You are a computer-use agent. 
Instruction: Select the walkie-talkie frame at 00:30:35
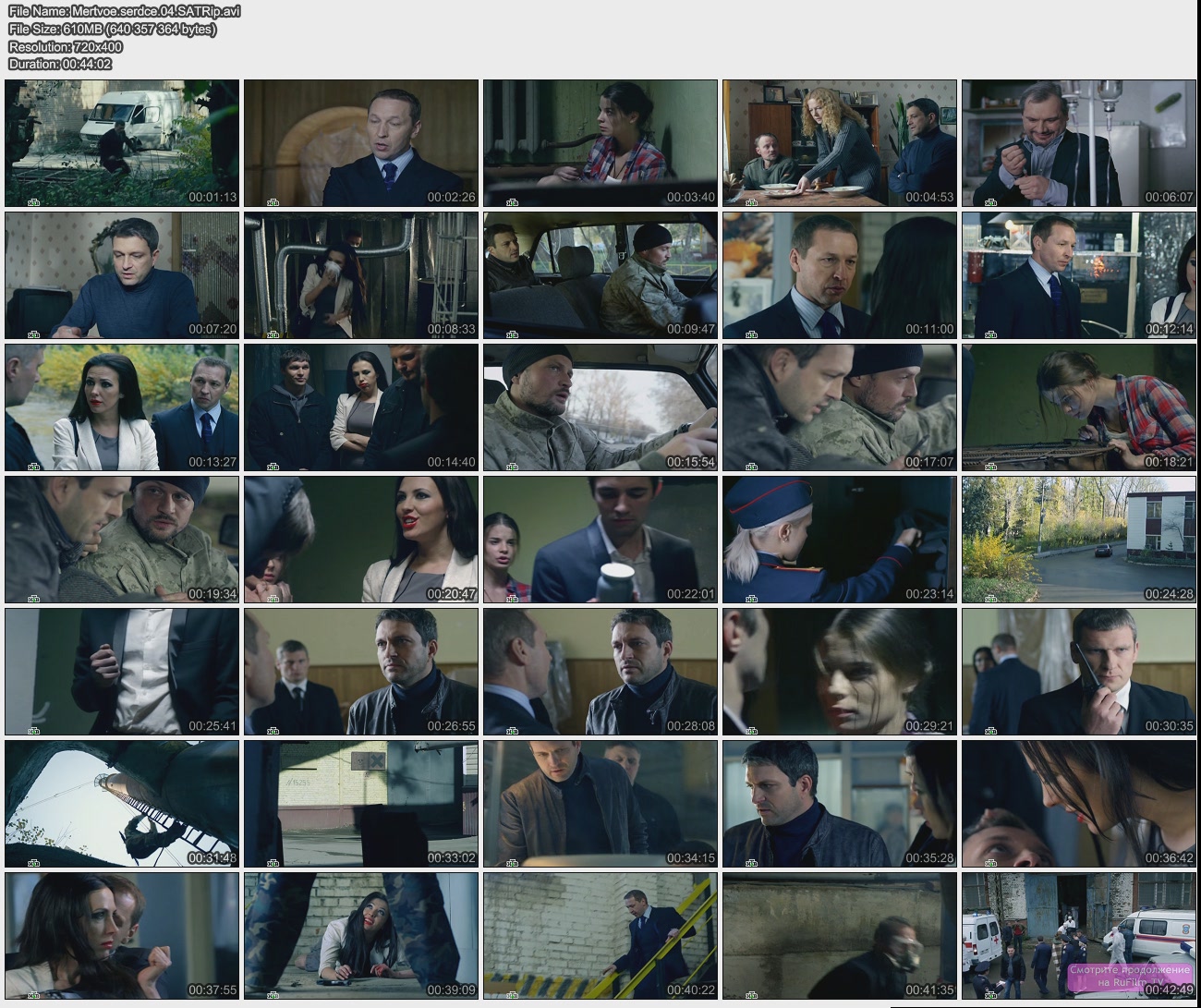tap(1078, 672)
